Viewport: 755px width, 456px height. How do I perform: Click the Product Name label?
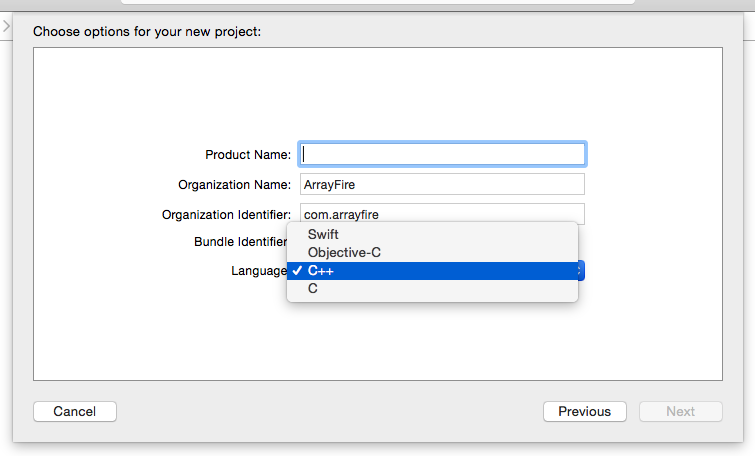pyautogui.click(x=248, y=155)
